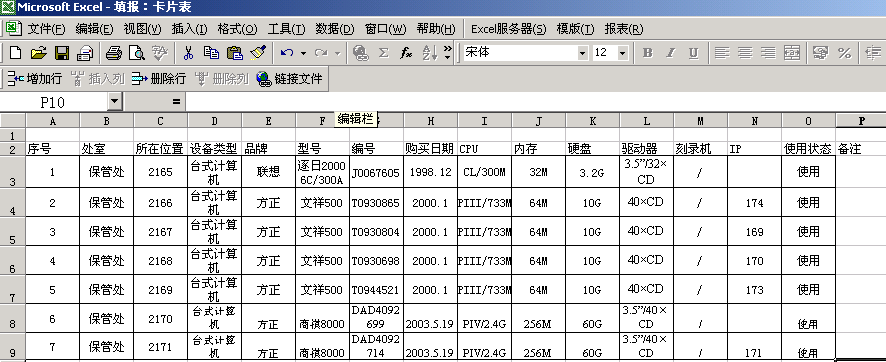Viewport: 886px width, 362px height.
Task: Apply the Percent style icon
Action: click(844, 53)
